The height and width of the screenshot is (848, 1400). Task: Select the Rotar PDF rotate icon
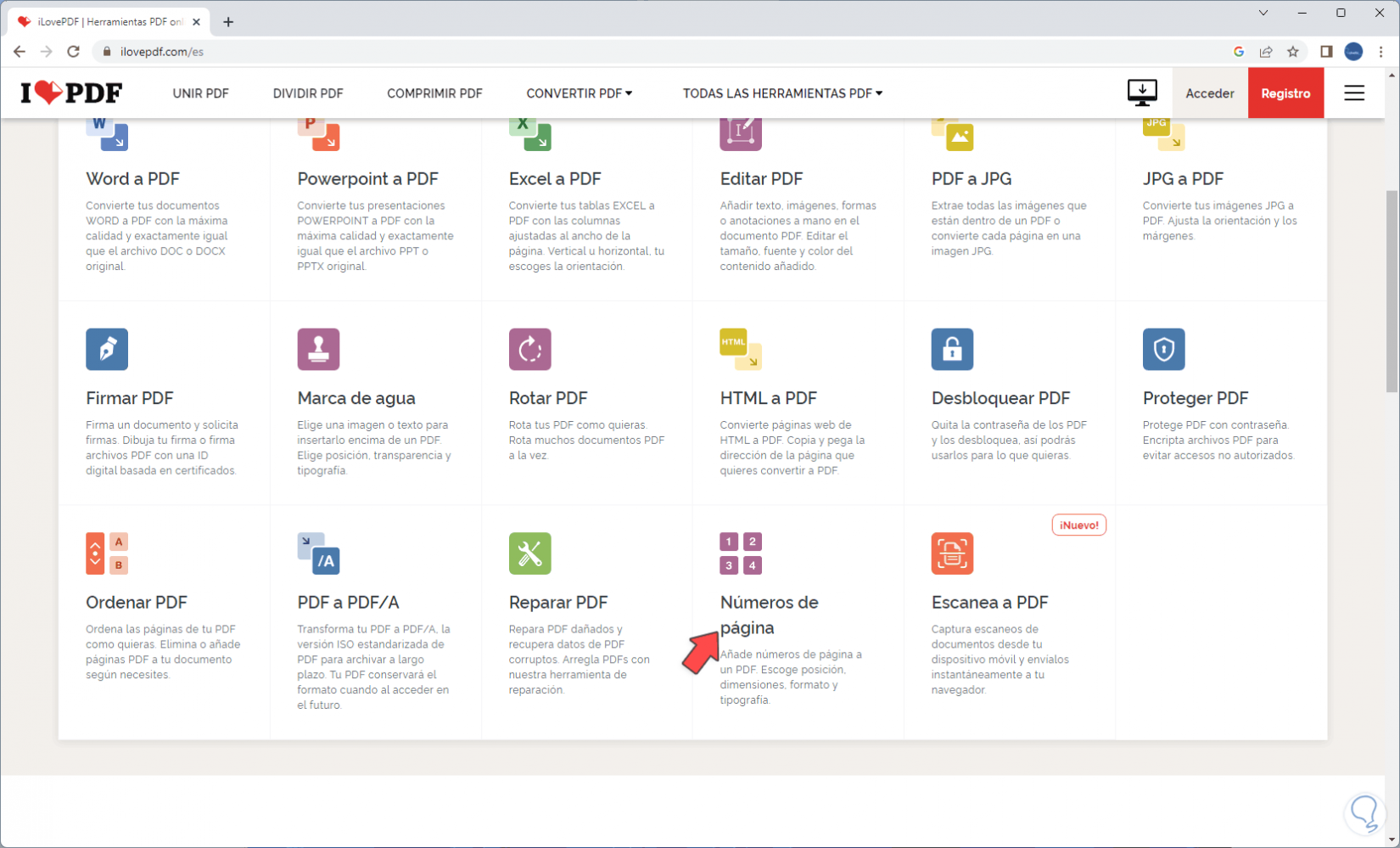(x=529, y=349)
